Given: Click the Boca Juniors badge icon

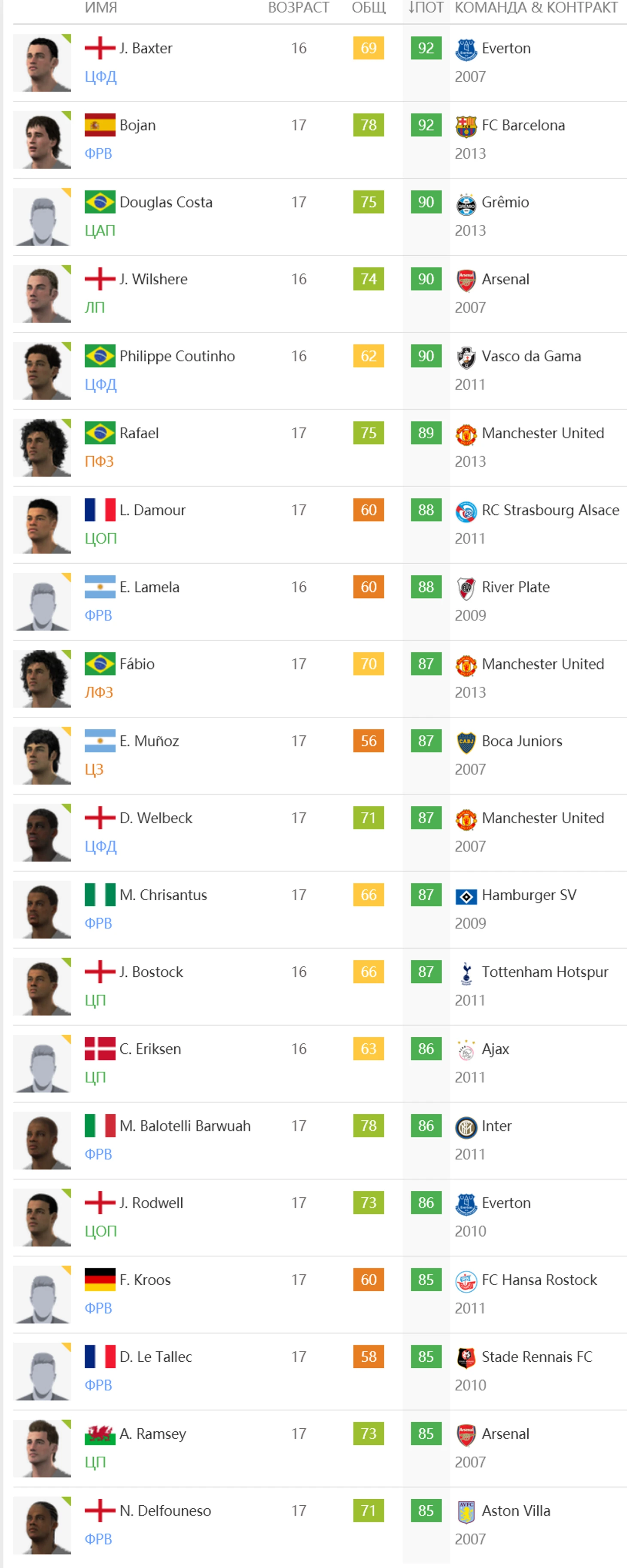Looking at the screenshot, I should [466, 742].
